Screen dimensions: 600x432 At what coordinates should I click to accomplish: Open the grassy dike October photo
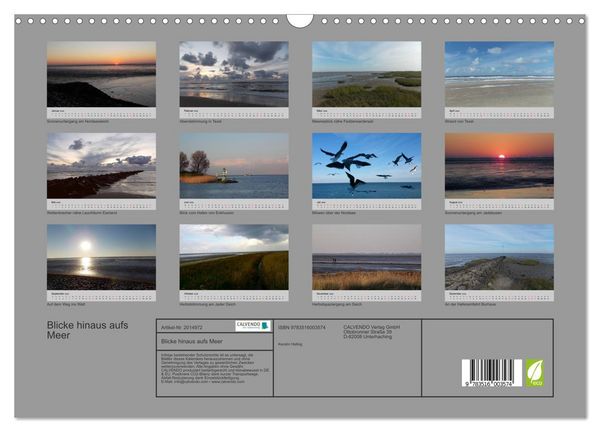click(x=234, y=257)
